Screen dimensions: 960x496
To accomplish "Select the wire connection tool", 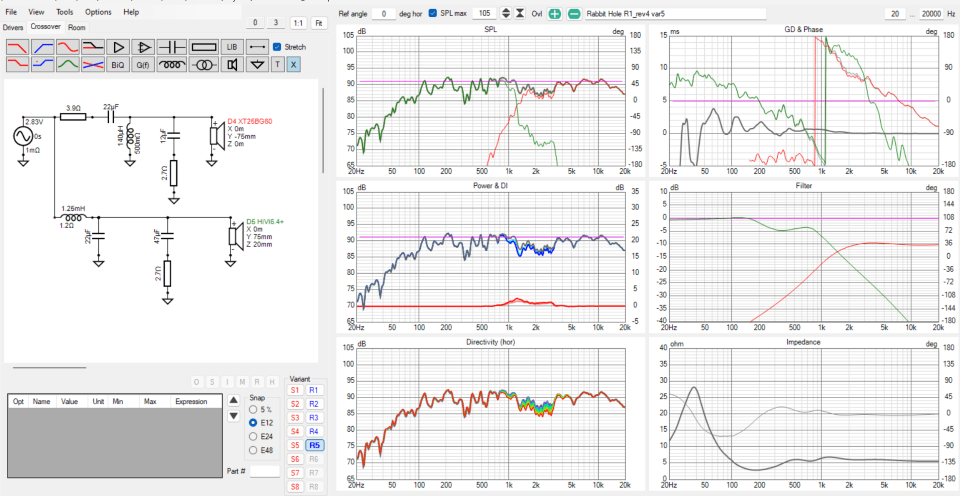I will [257, 47].
